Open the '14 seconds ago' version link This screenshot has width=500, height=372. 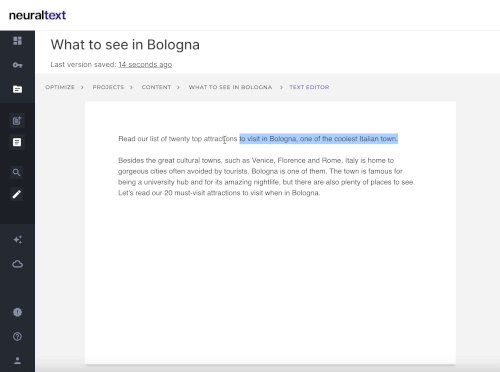[145, 65]
